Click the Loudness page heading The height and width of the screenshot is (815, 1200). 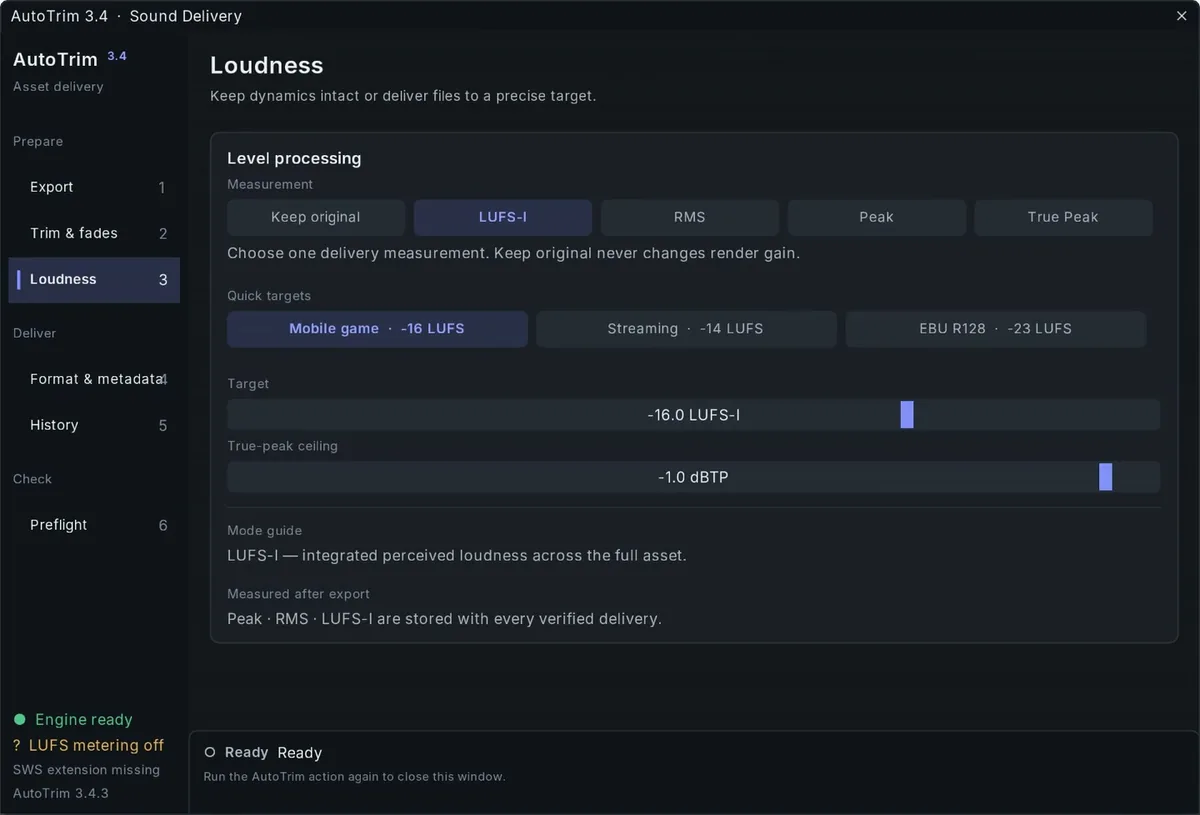tap(267, 65)
